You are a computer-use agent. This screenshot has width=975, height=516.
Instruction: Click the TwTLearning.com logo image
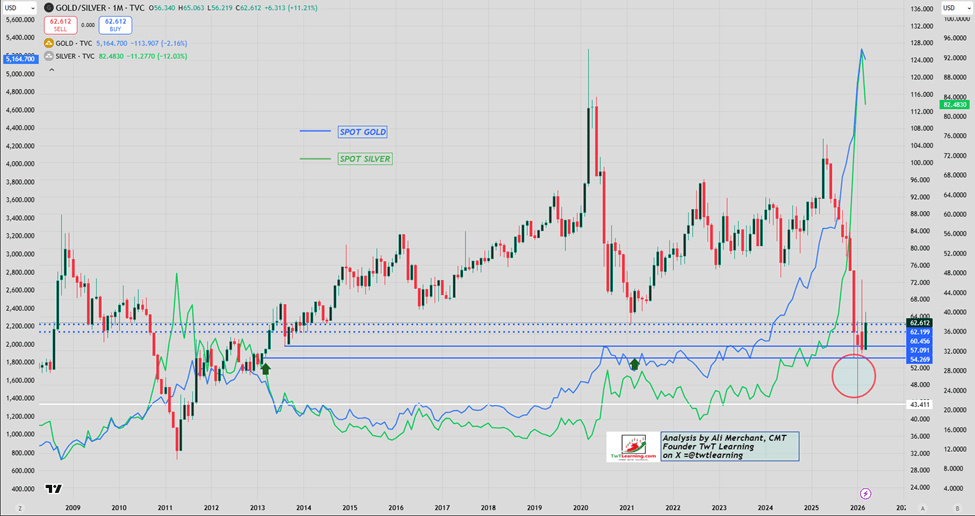coord(632,447)
